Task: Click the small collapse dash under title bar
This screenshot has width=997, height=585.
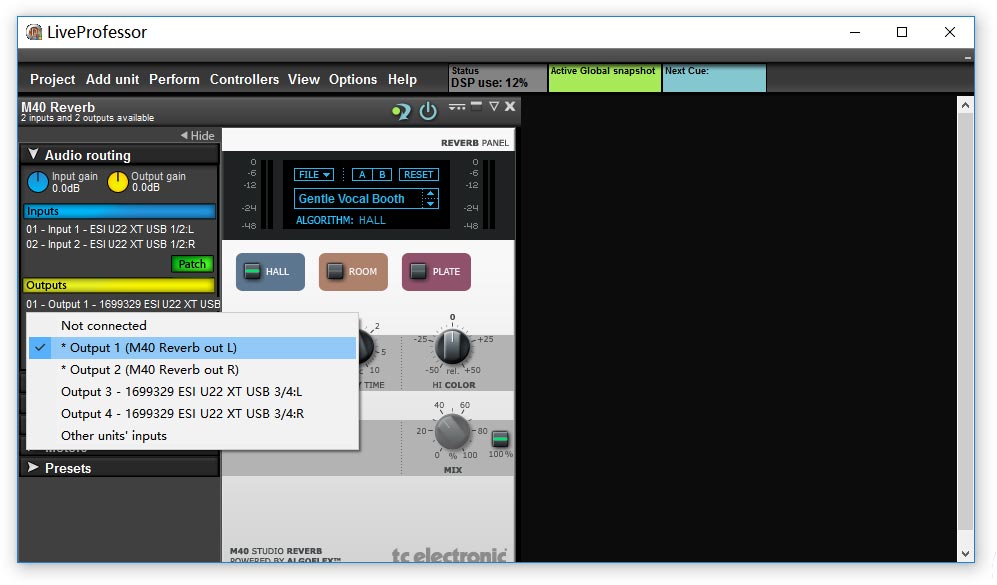Action: [x=967, y=58]
